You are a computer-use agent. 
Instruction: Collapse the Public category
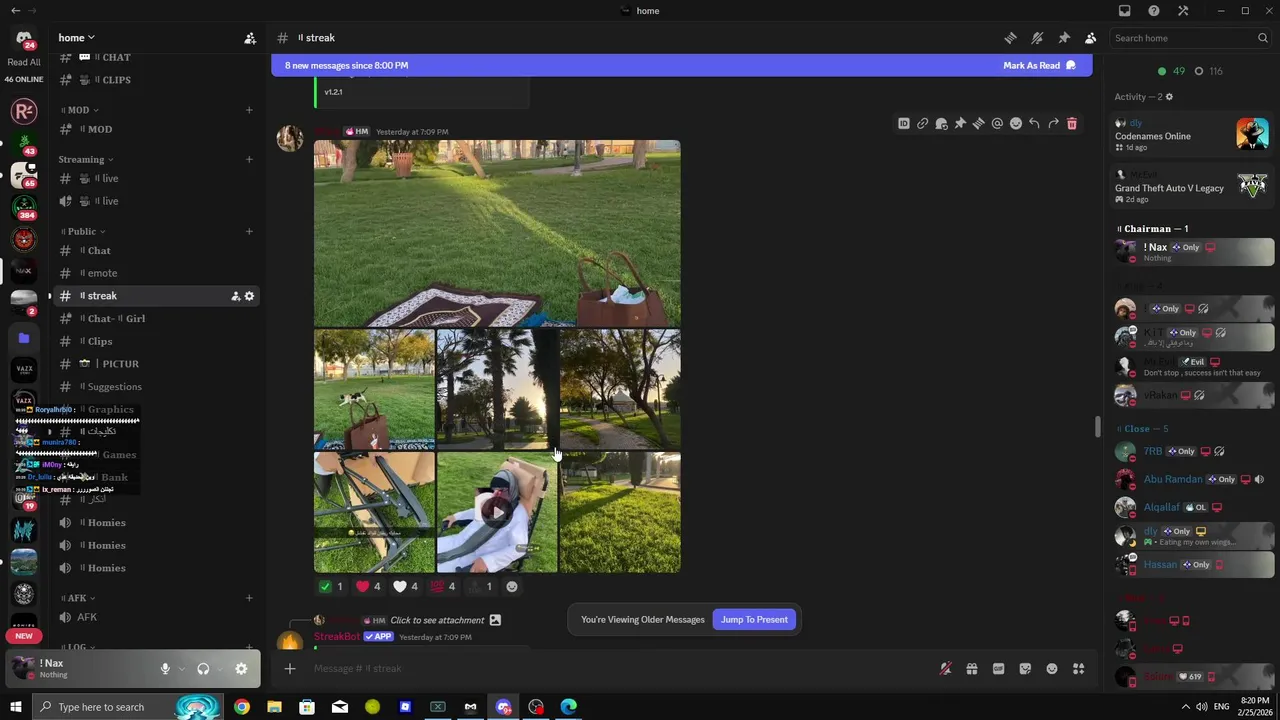82,231
